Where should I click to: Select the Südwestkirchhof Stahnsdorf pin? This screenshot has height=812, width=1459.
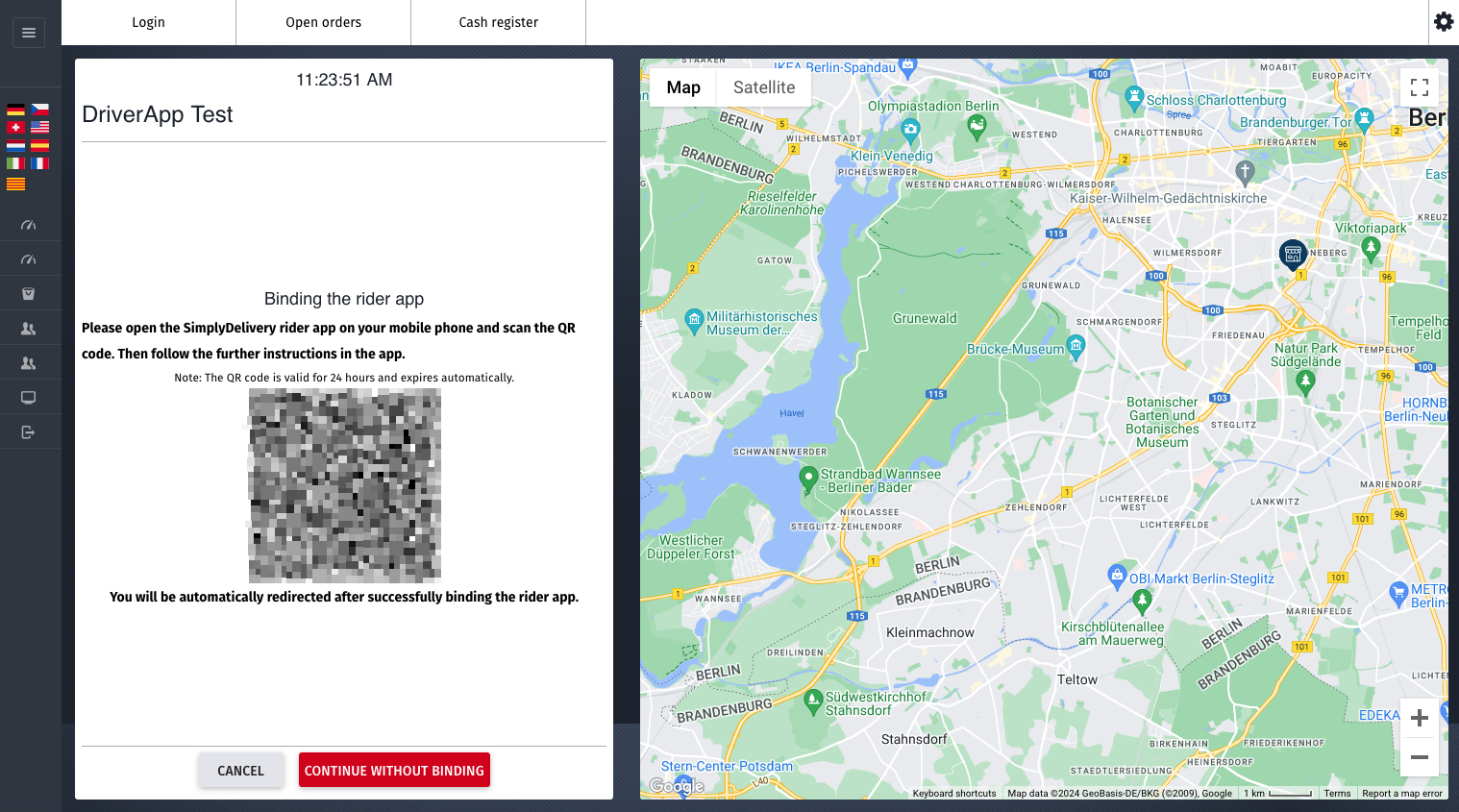[813, 701]
